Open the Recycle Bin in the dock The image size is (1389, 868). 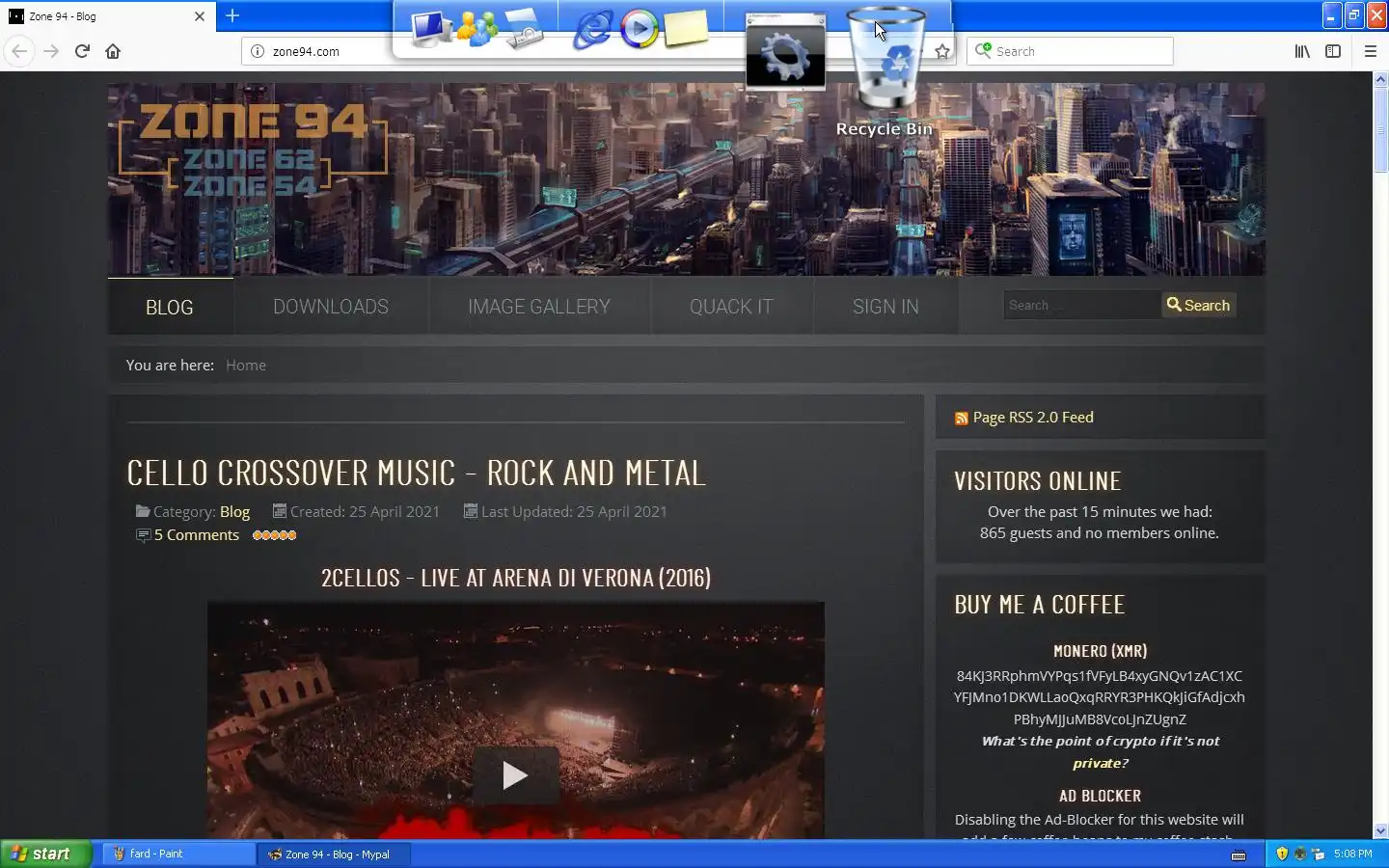point(885,60)
